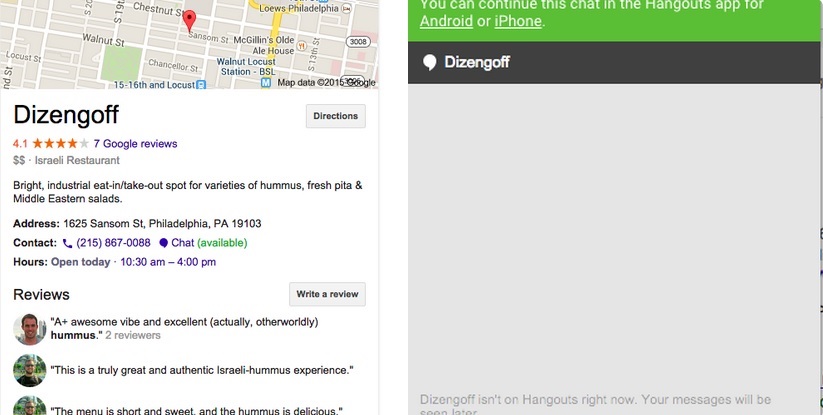This screenshot has width=823, height=415.
Task: Click the Dizengoff title heading
Action: [66, 115]
